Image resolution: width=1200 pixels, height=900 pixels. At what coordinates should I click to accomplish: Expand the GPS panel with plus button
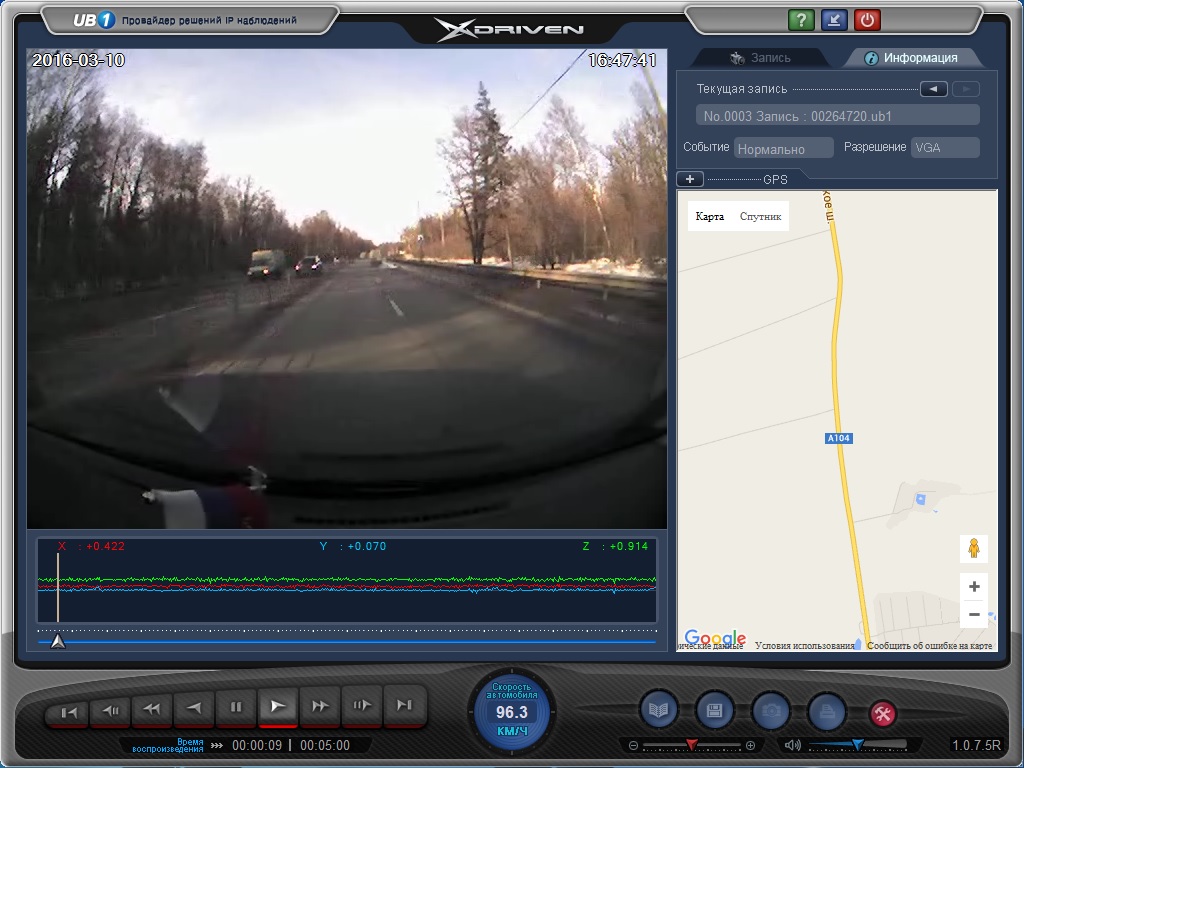[690, 179]
